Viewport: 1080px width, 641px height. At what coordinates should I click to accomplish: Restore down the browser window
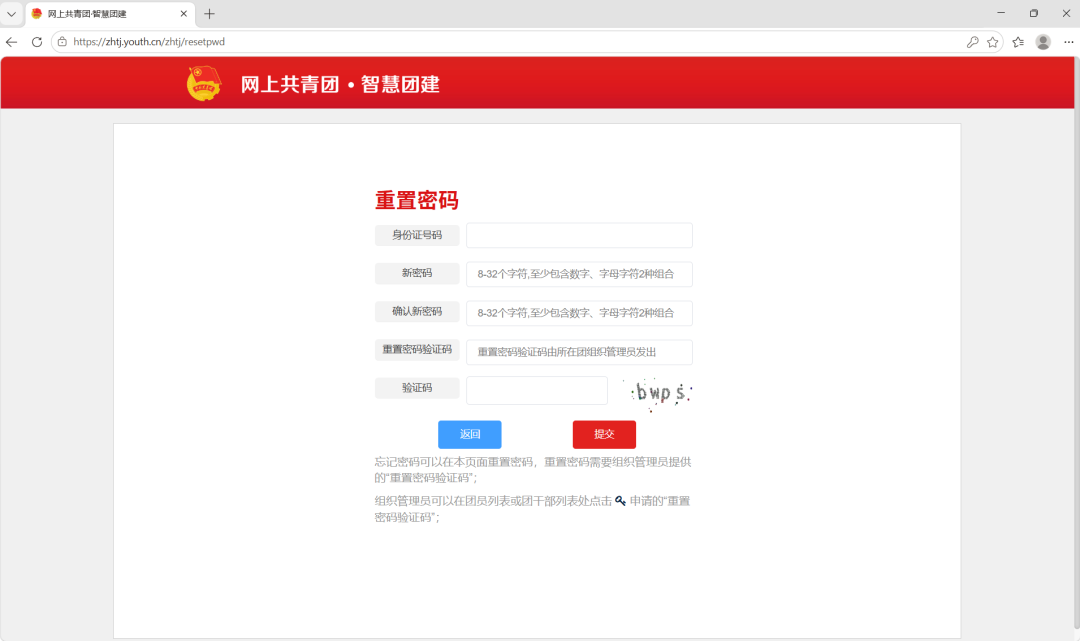pos(1034,13)
